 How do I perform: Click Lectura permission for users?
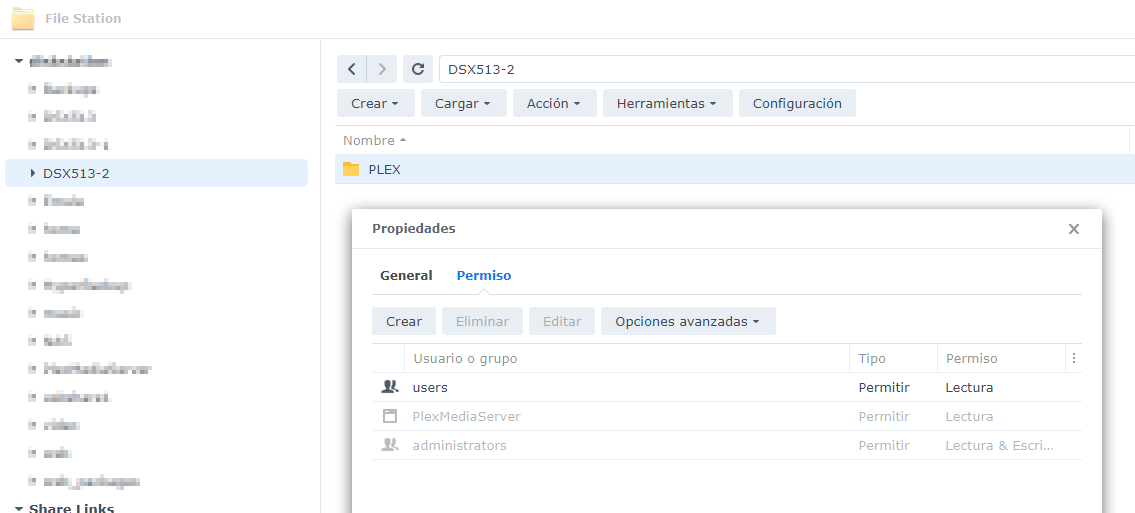click(969, 387)
